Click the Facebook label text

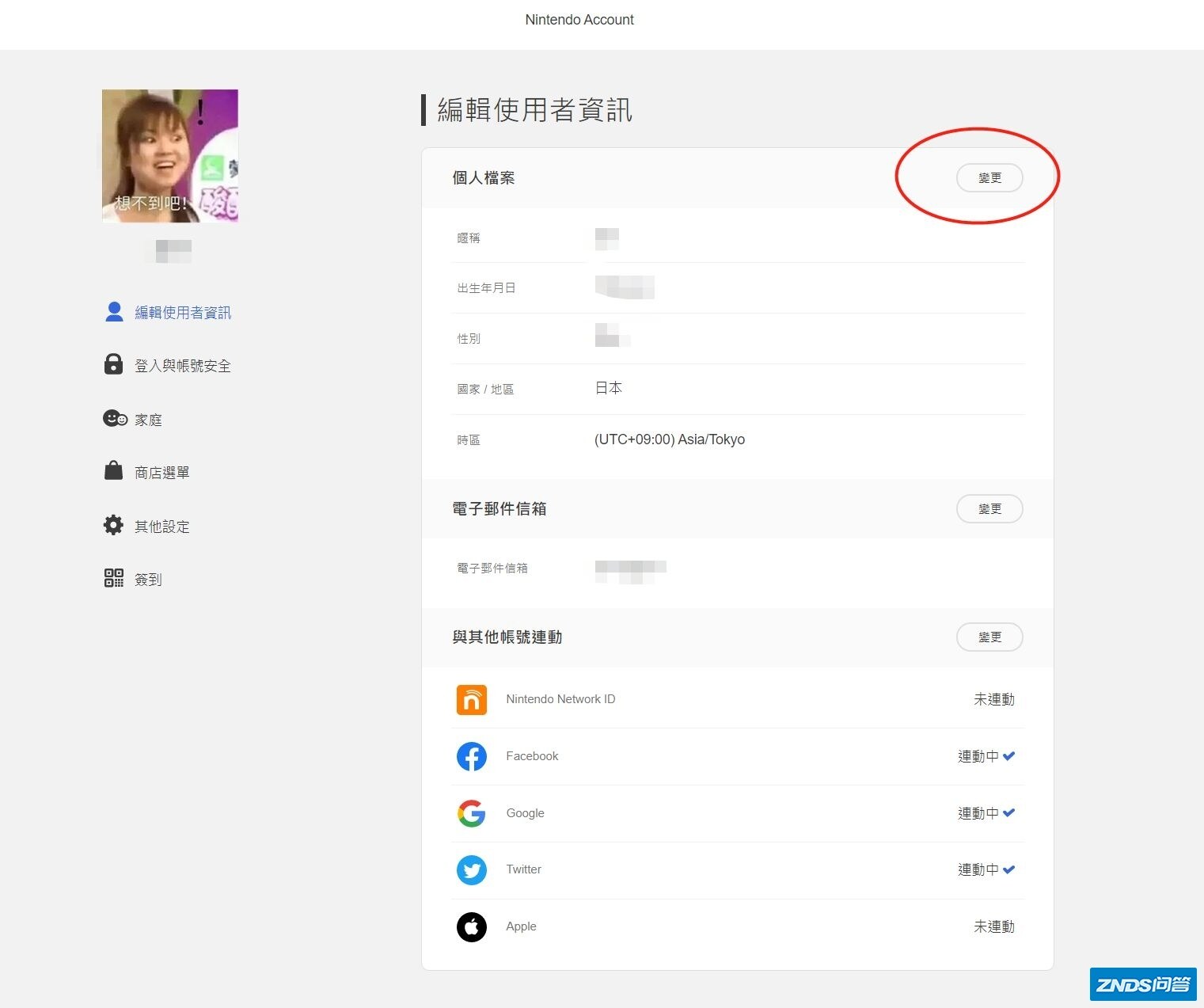532,756
